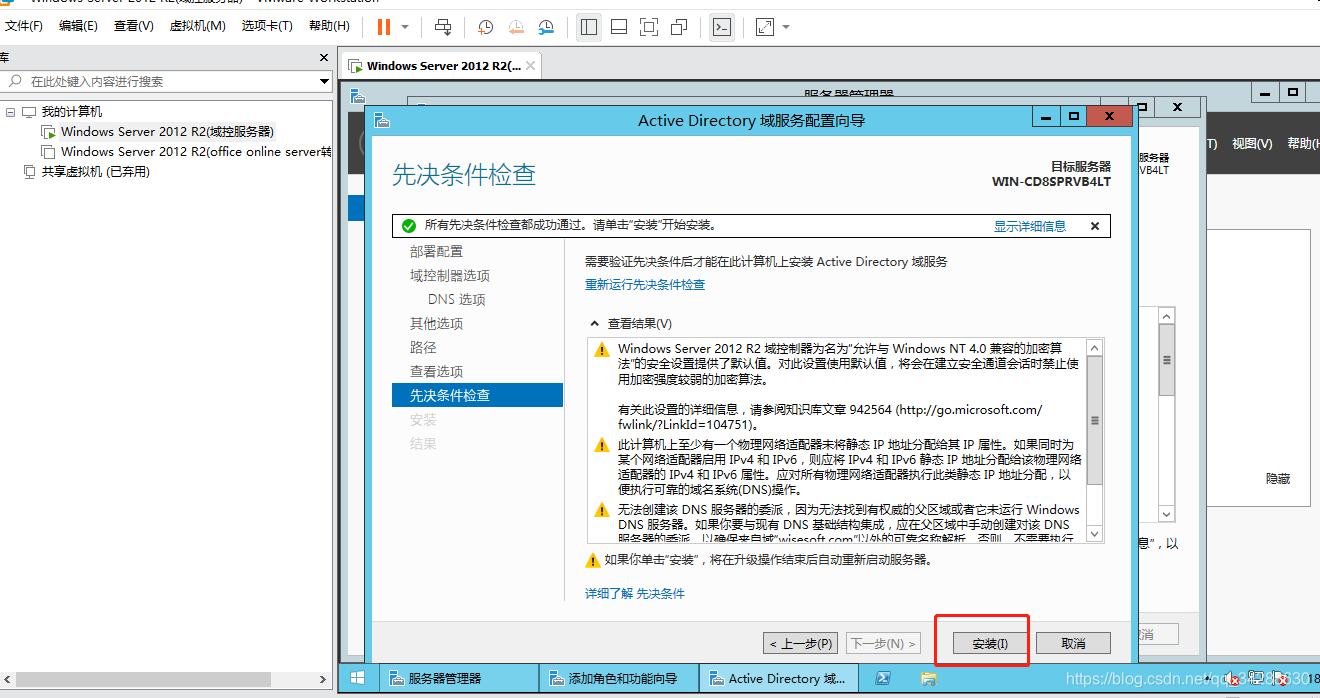Image resolution: width=1320 pixels, height=698 pixels.
Task: Open 添加角色和功能向导 taskbar item
Action: point(618,678)
